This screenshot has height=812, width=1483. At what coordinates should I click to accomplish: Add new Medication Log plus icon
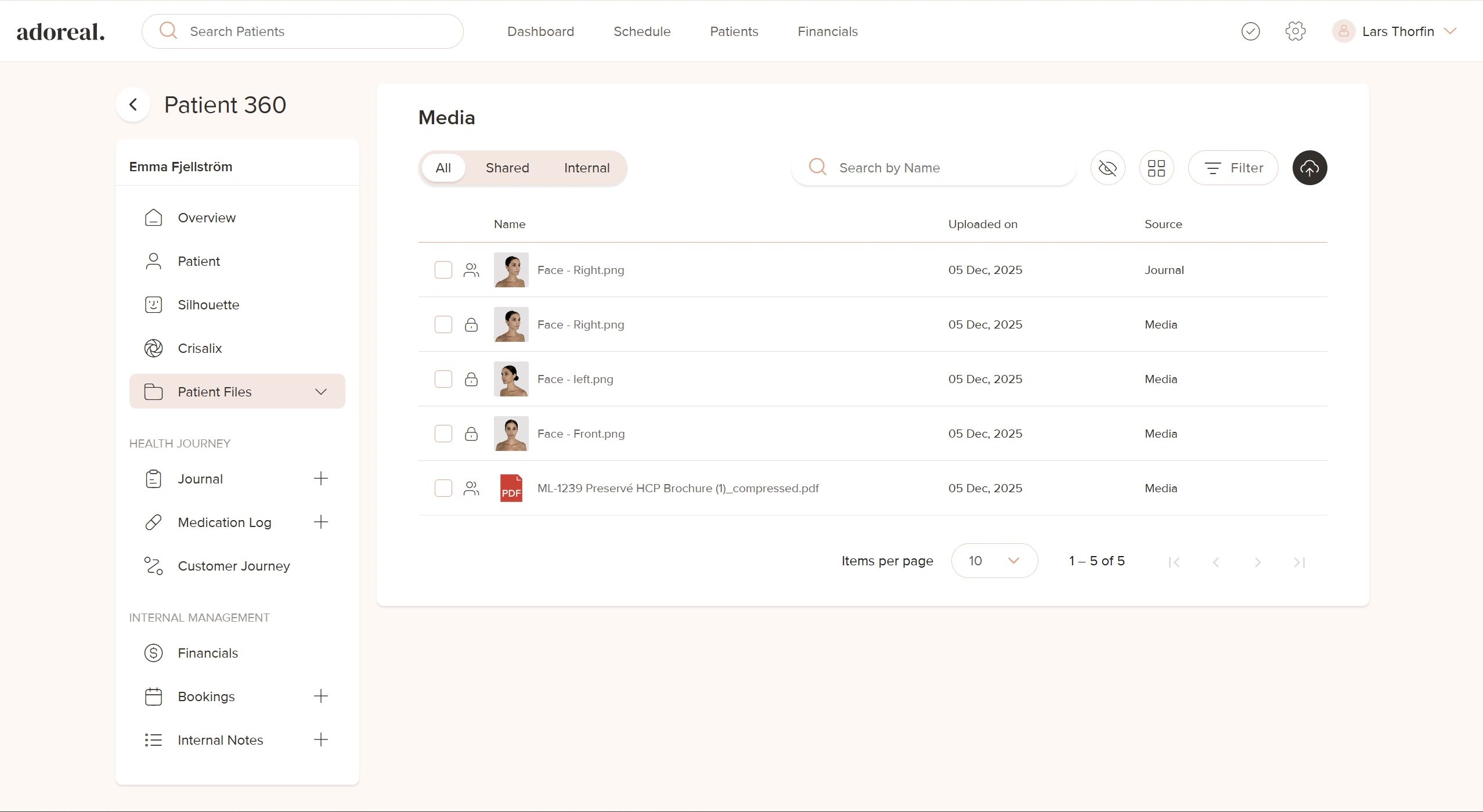(x=321, y=522)
